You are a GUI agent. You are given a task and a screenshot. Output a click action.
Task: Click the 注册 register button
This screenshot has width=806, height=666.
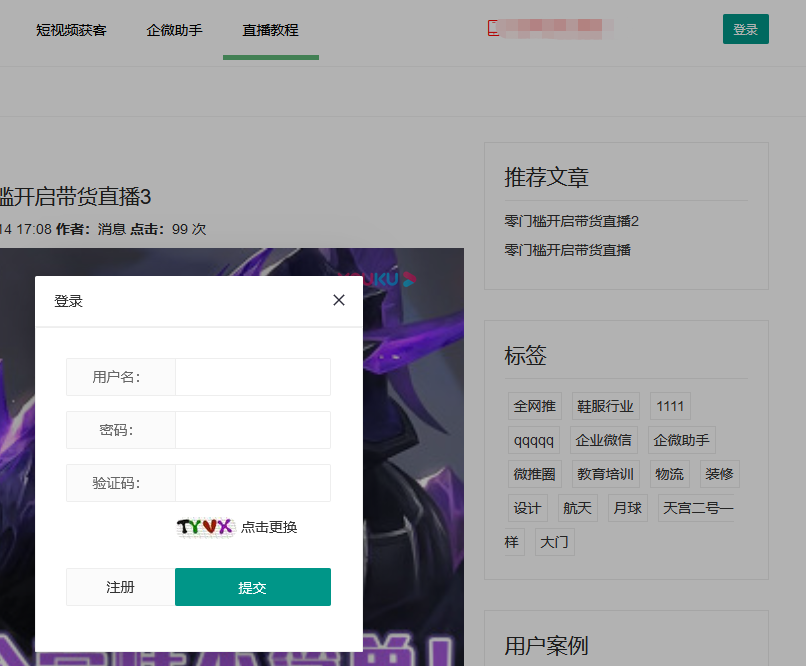(x=120, y=587)
